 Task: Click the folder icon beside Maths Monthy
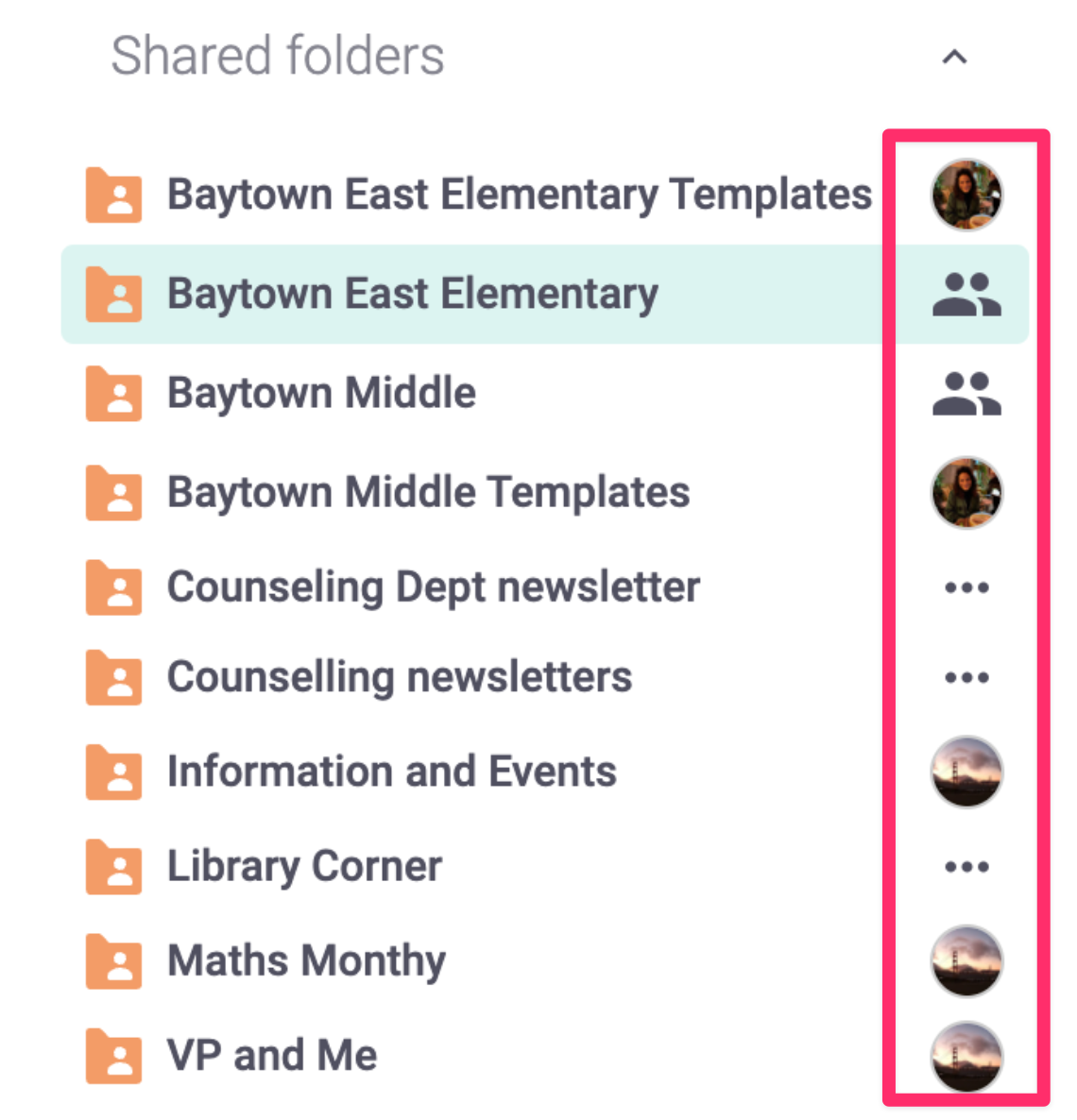(x=113, y=960)
